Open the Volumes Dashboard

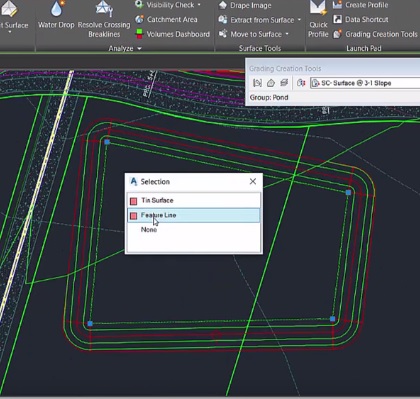tap(173, 34)
